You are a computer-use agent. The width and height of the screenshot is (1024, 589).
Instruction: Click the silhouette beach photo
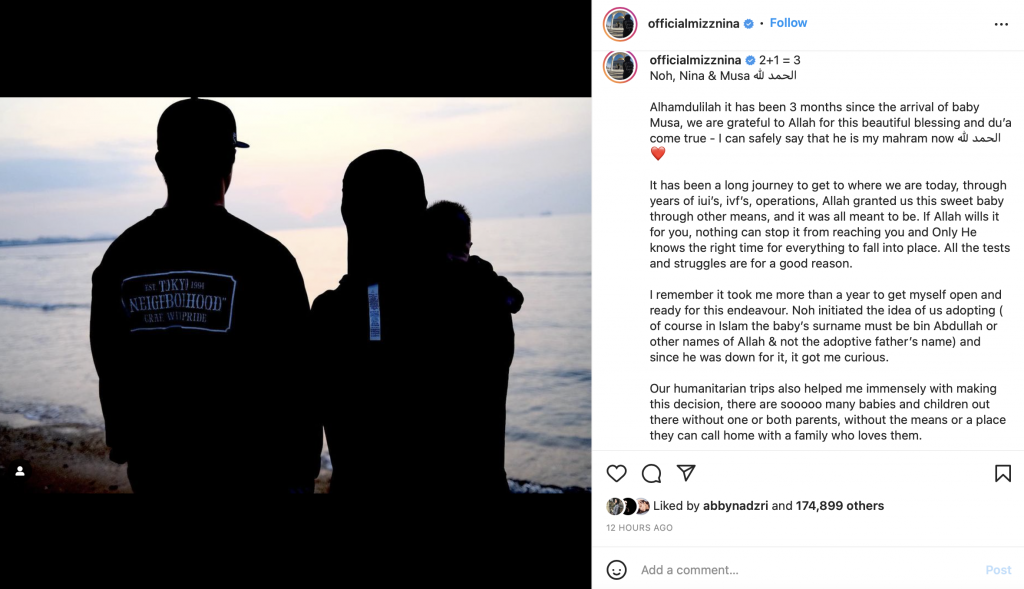click(296, 295)
